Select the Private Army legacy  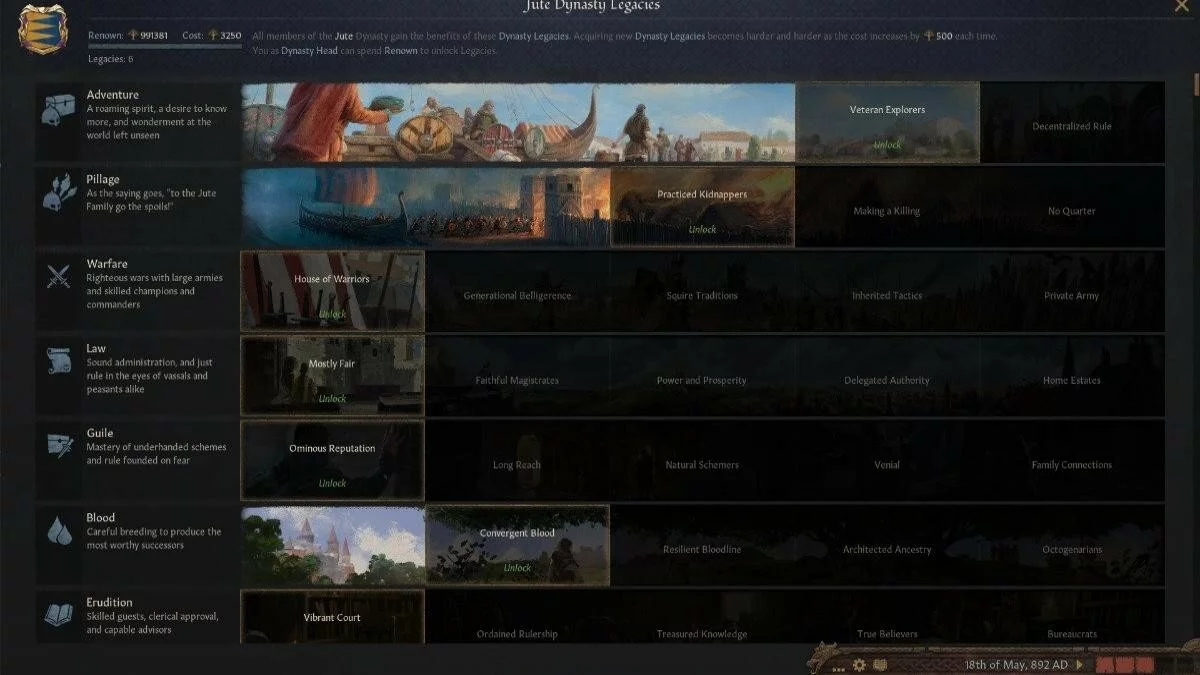point(1072,291)
